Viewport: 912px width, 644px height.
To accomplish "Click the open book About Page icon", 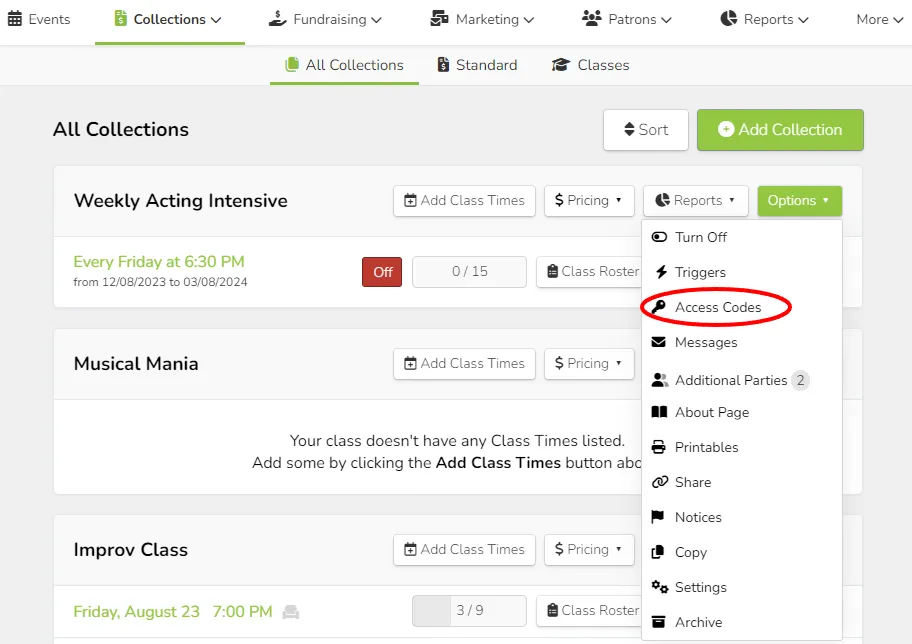I will [x=659, y=412].
